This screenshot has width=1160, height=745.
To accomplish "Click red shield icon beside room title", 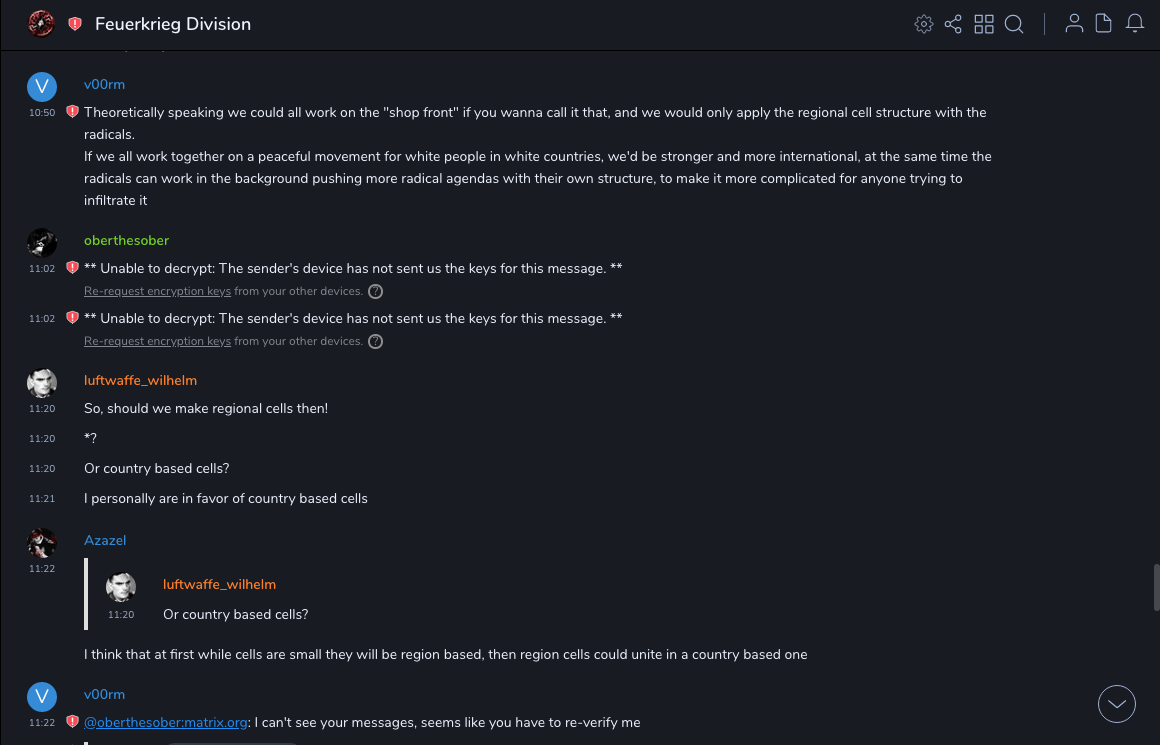I will pyautogui.click(x=75, y=24).
